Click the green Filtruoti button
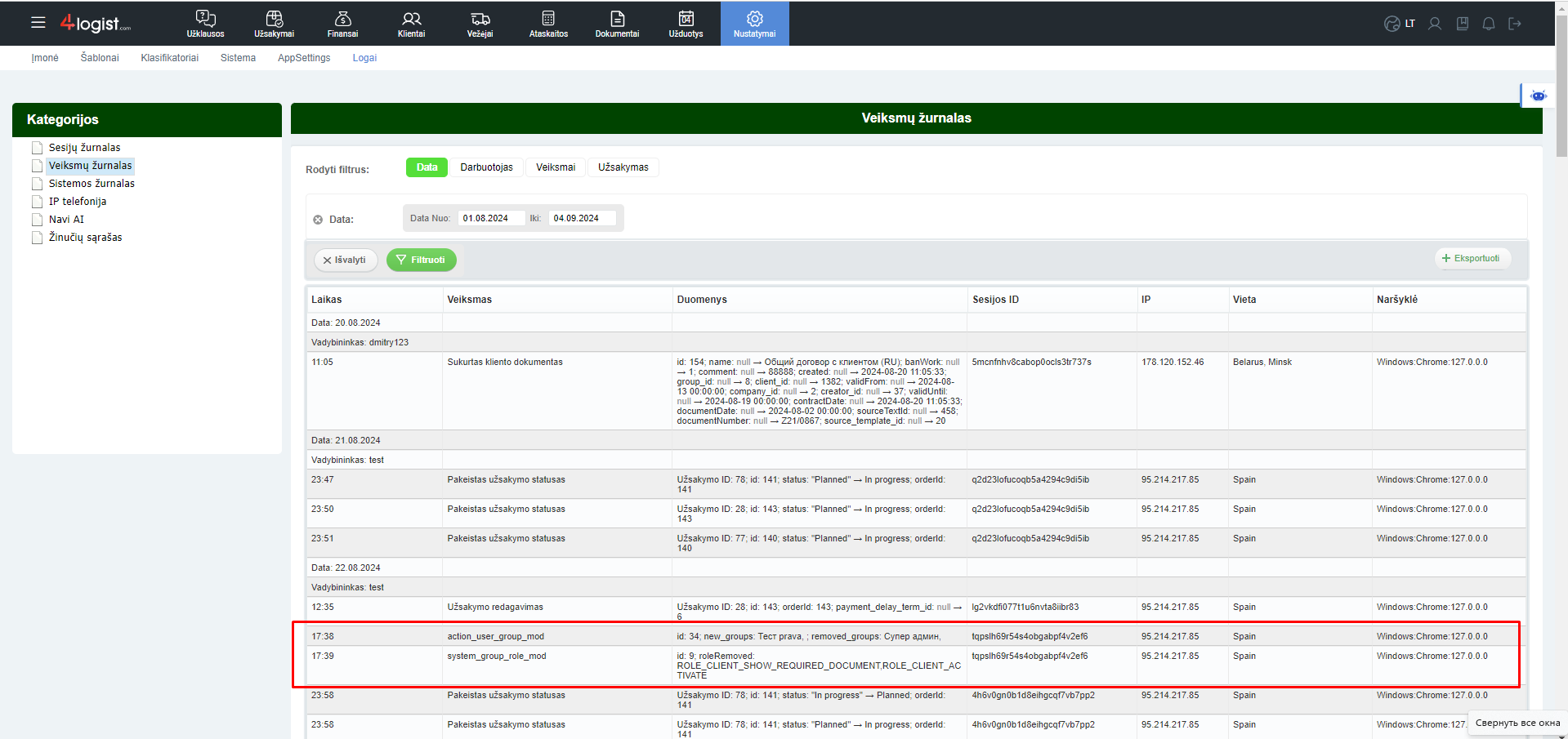The width and height of the screenshot is (1568, 739). click(x=421, y=260)
